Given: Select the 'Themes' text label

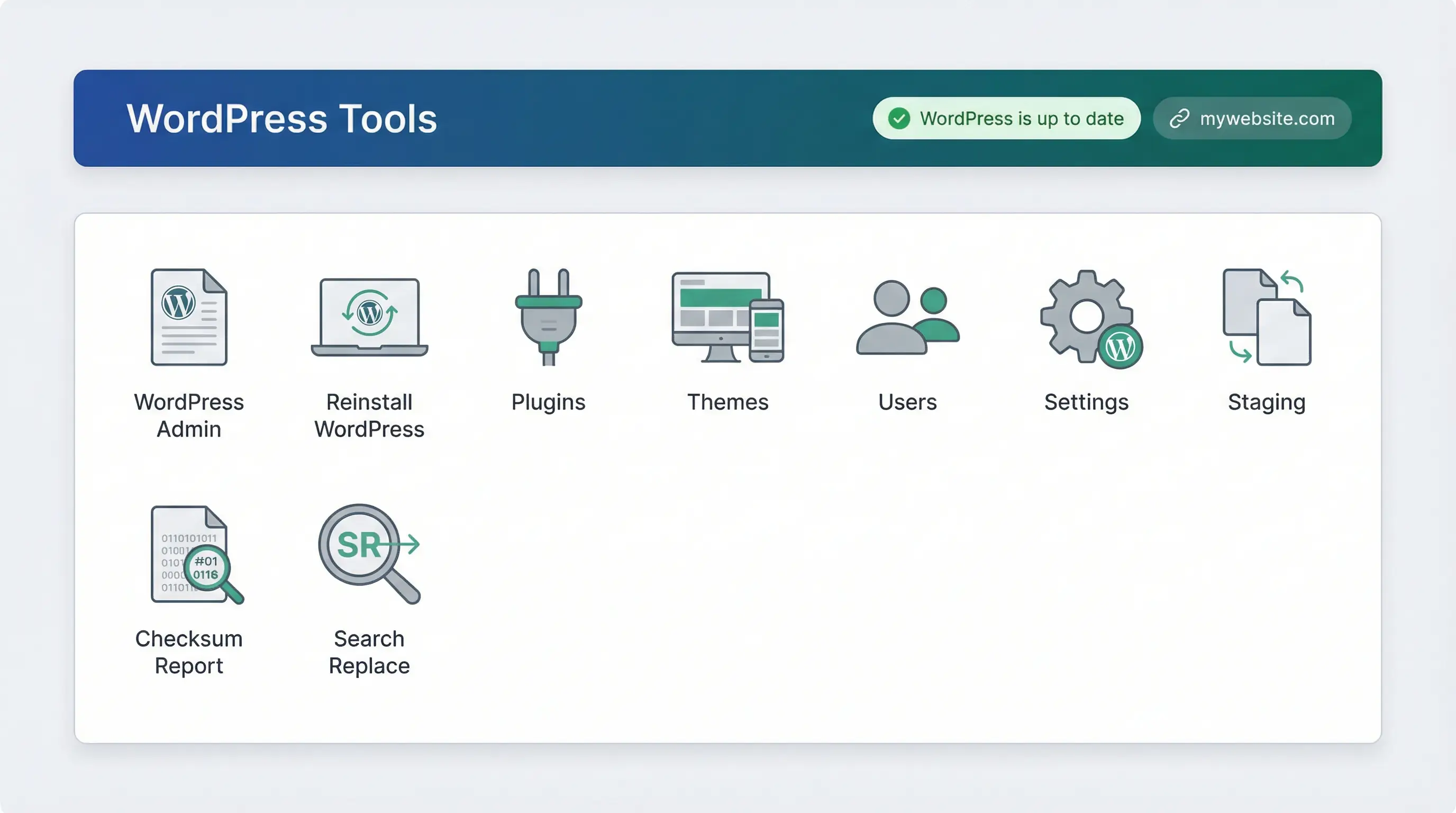Looking at the screenshot, I should pos(727,402).
